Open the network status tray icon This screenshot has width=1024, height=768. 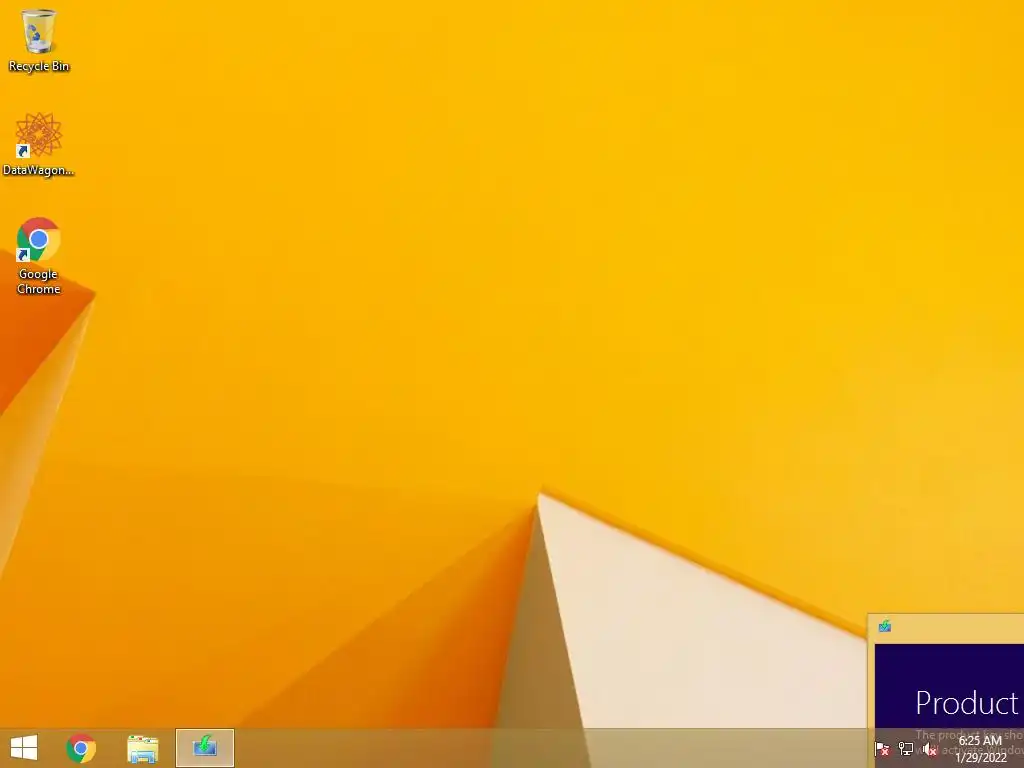click(906, 749)
